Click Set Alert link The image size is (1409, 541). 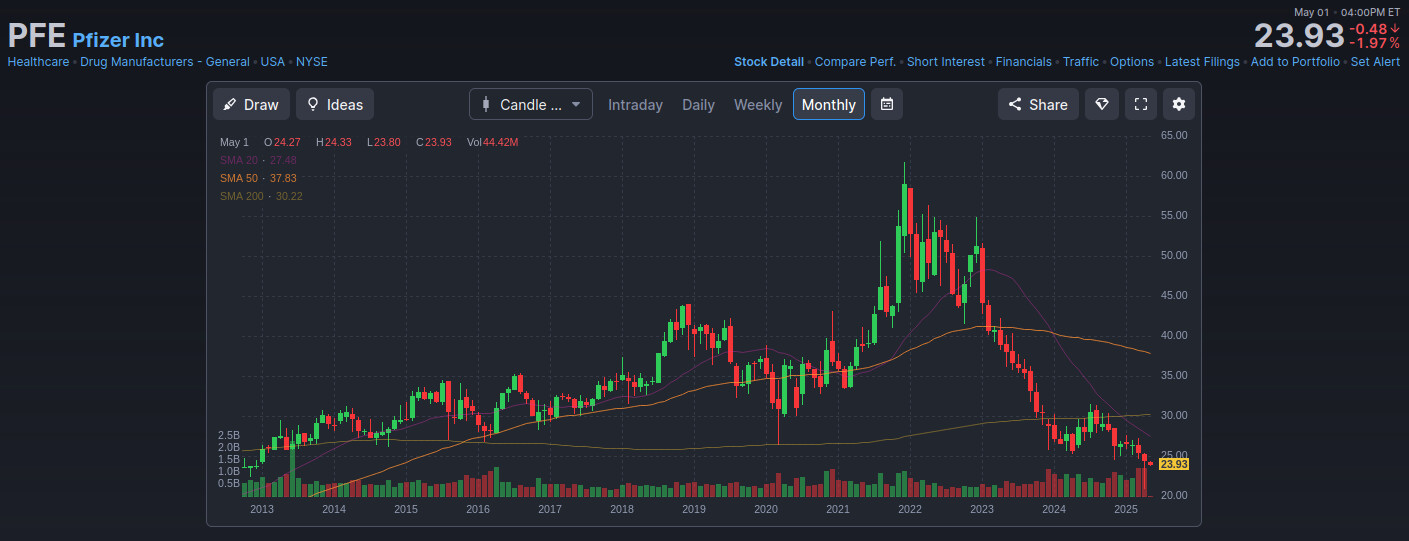click(x=1375, y=62)
